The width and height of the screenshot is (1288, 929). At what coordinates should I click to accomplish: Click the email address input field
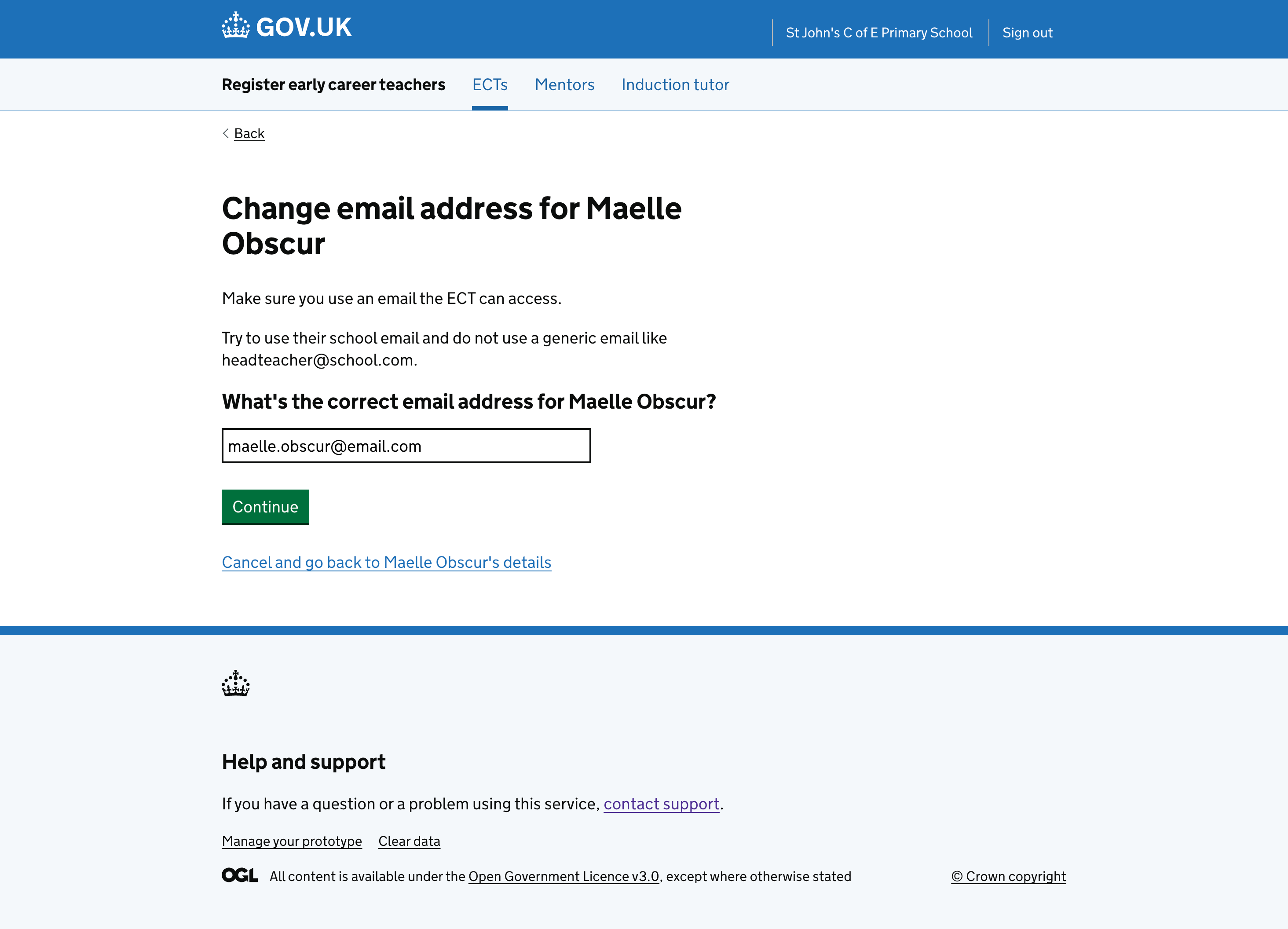tap(406, 446)
